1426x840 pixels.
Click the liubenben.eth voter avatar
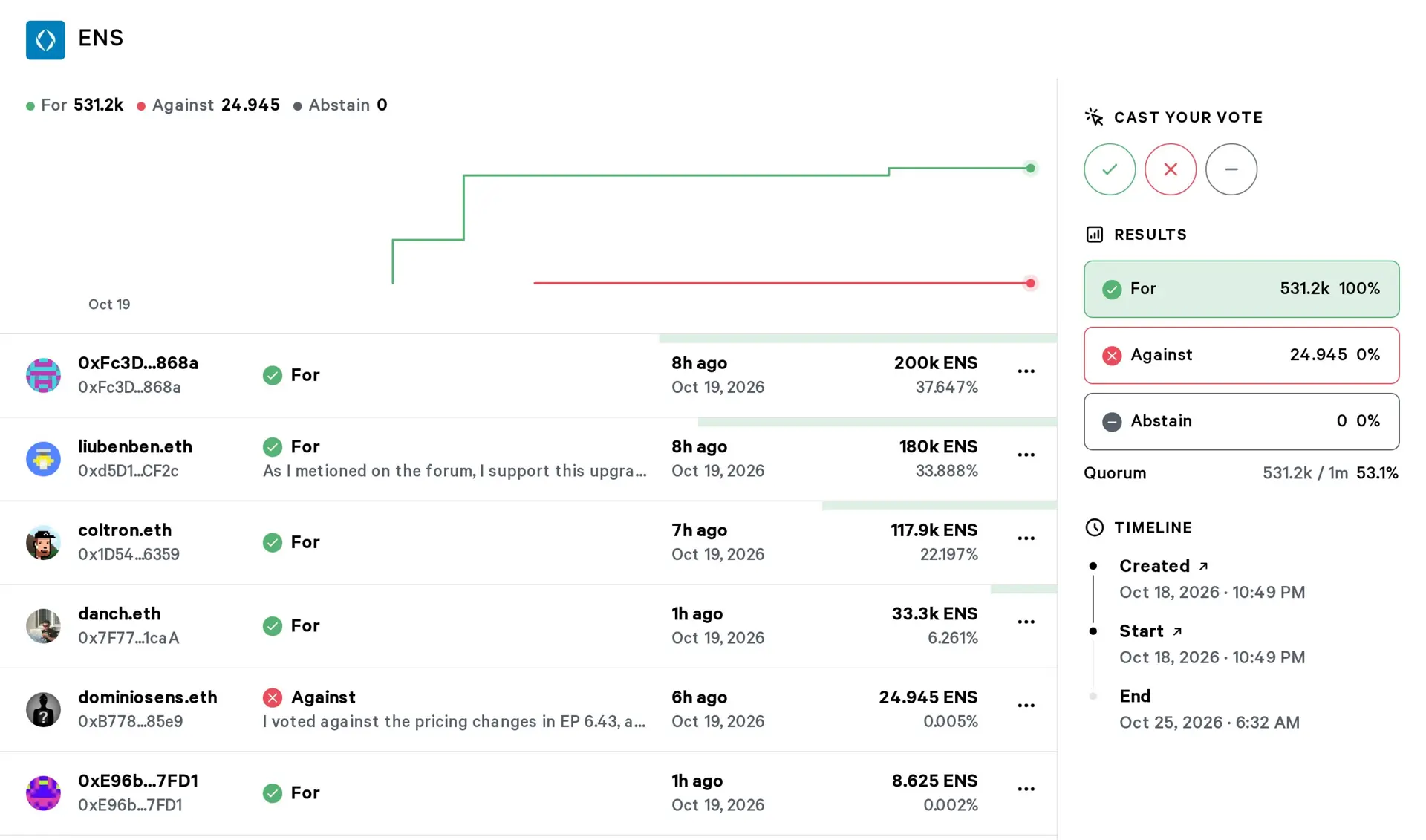pos(43,459)
